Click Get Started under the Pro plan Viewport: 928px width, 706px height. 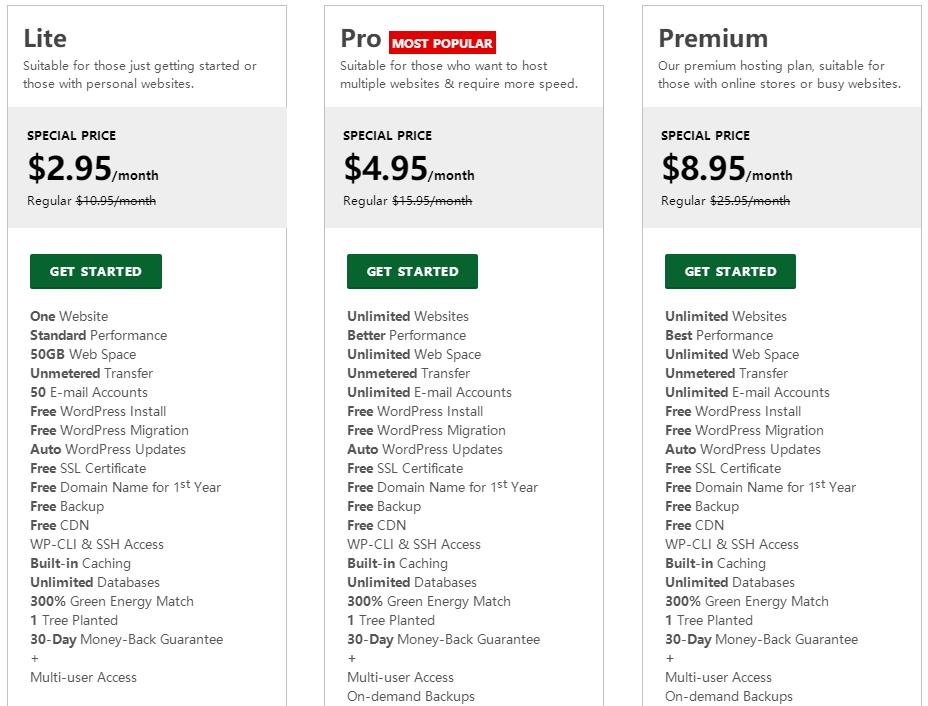(x=412, y=271)
